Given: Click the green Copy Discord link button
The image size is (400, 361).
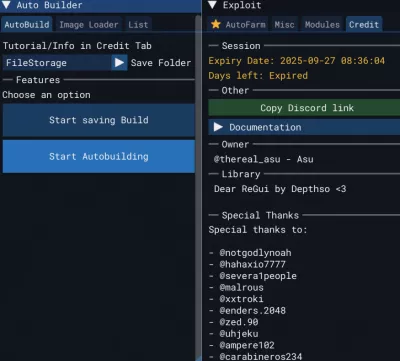Looking at the screenshot, I should click(x=304, y=108).
